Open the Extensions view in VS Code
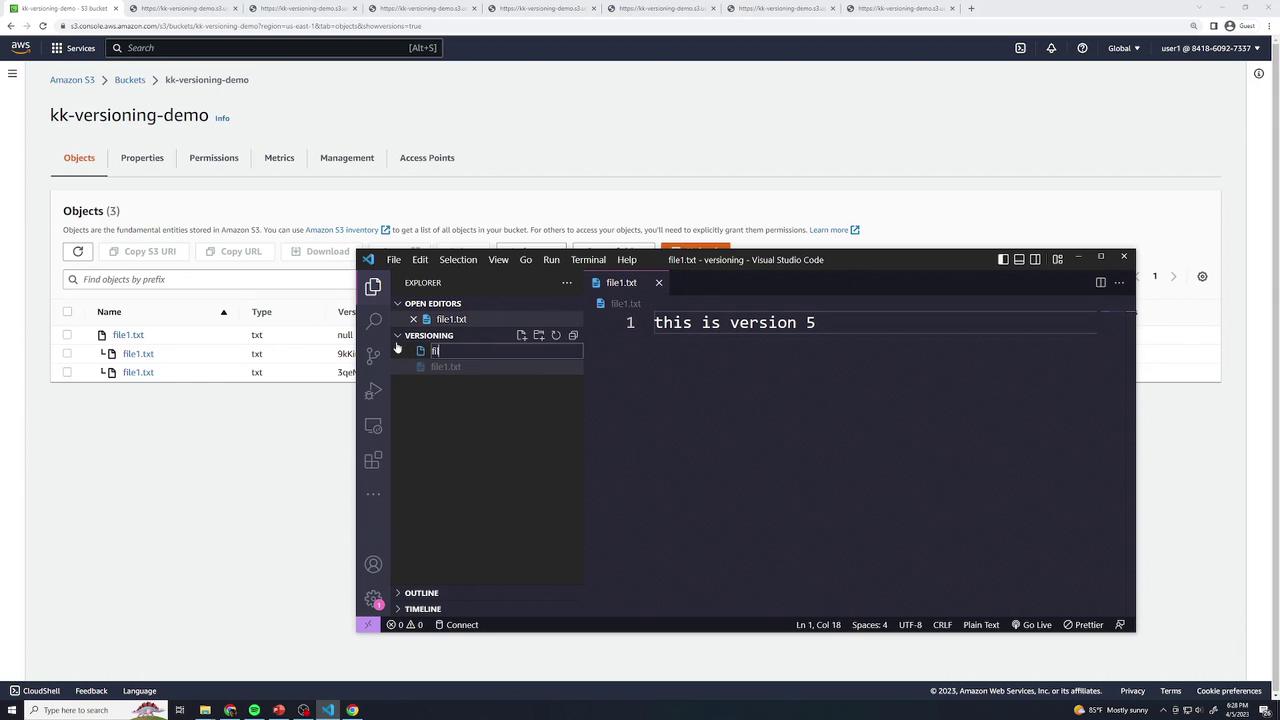The image size is (1280, 720). 373,460
